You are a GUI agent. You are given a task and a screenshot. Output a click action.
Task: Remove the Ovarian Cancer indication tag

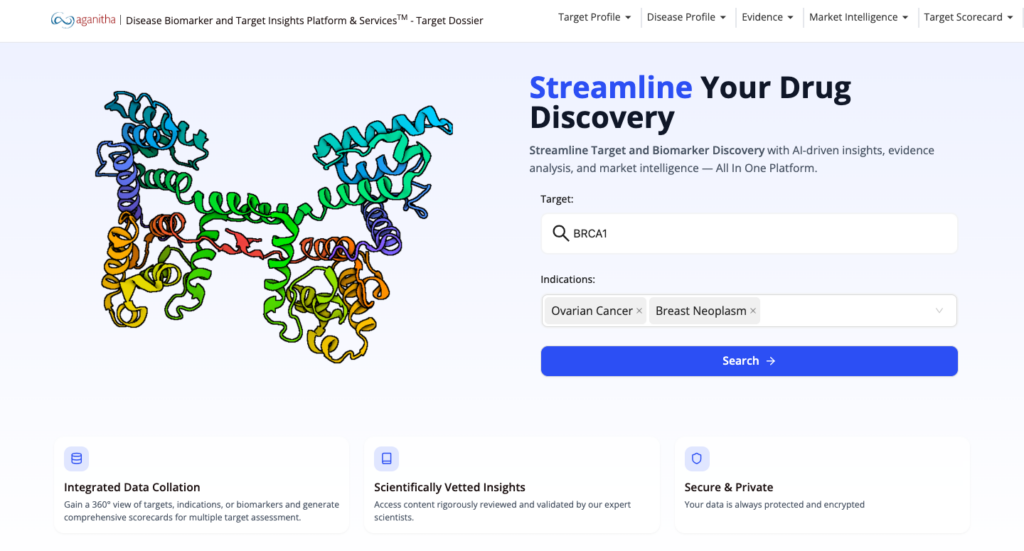click(639, 311)
